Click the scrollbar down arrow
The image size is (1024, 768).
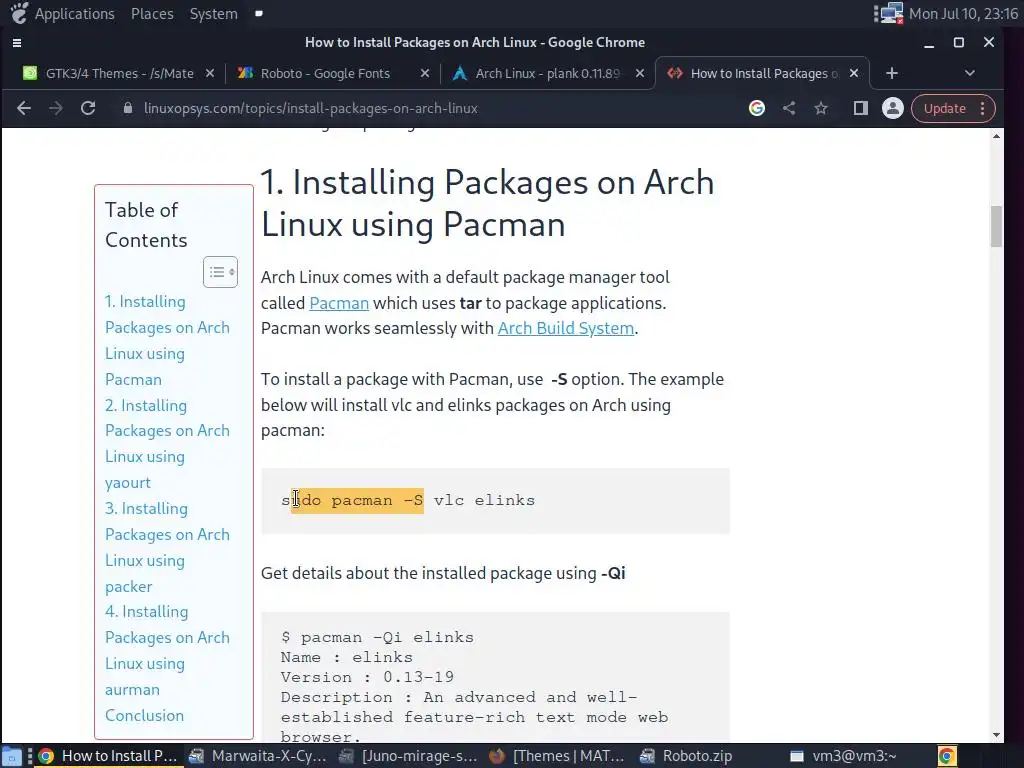tap(996, 735)
